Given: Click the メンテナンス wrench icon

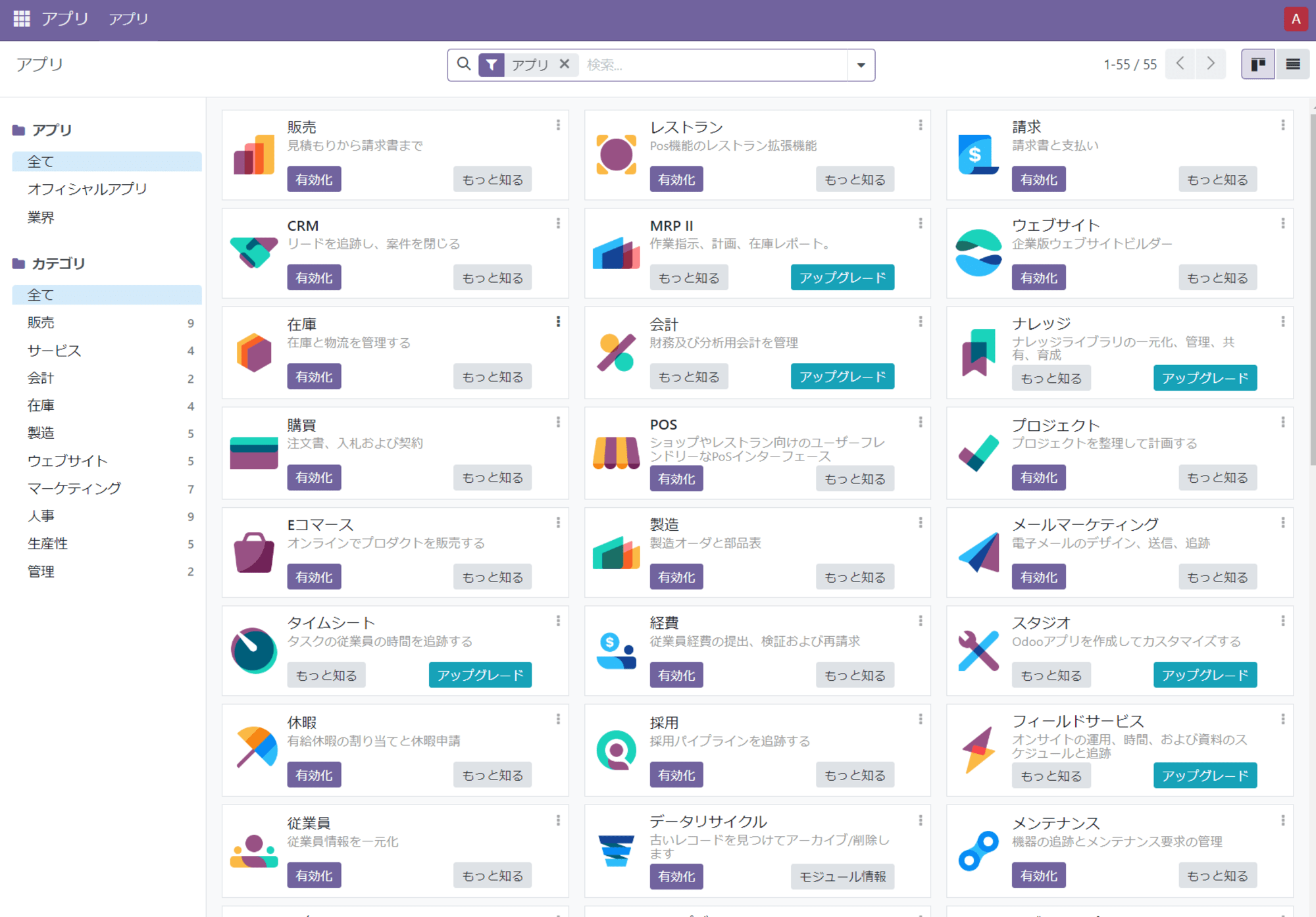Looking at the screenshot, I should [978, 851].
